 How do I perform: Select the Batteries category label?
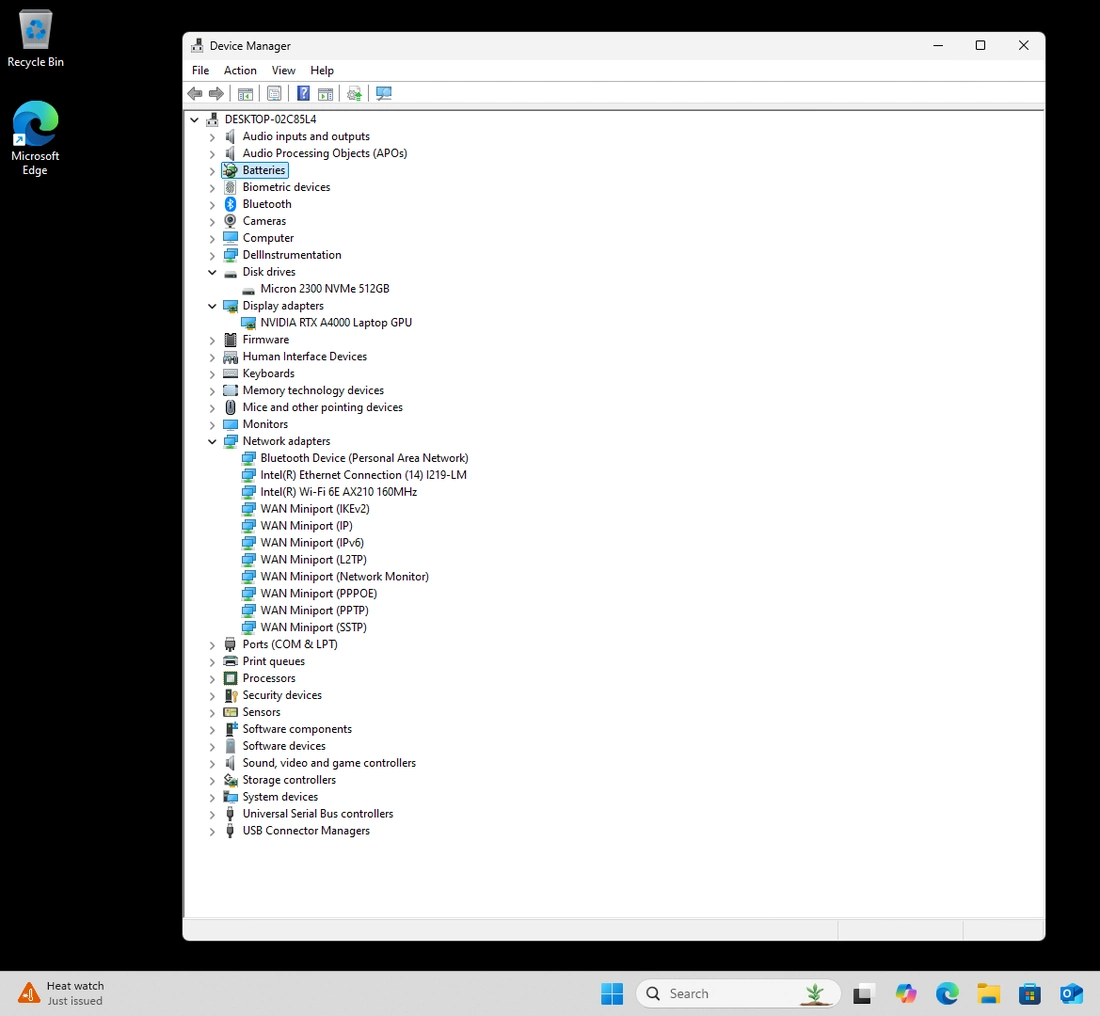click(264, 170)
